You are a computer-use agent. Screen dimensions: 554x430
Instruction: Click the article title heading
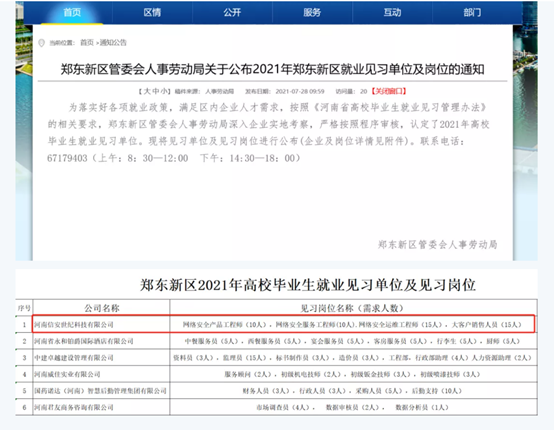(272, 69)
